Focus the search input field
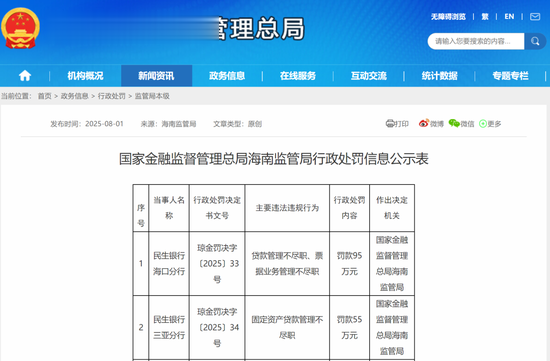This screenshot has height=361, width=550. [x=476, y=41]
